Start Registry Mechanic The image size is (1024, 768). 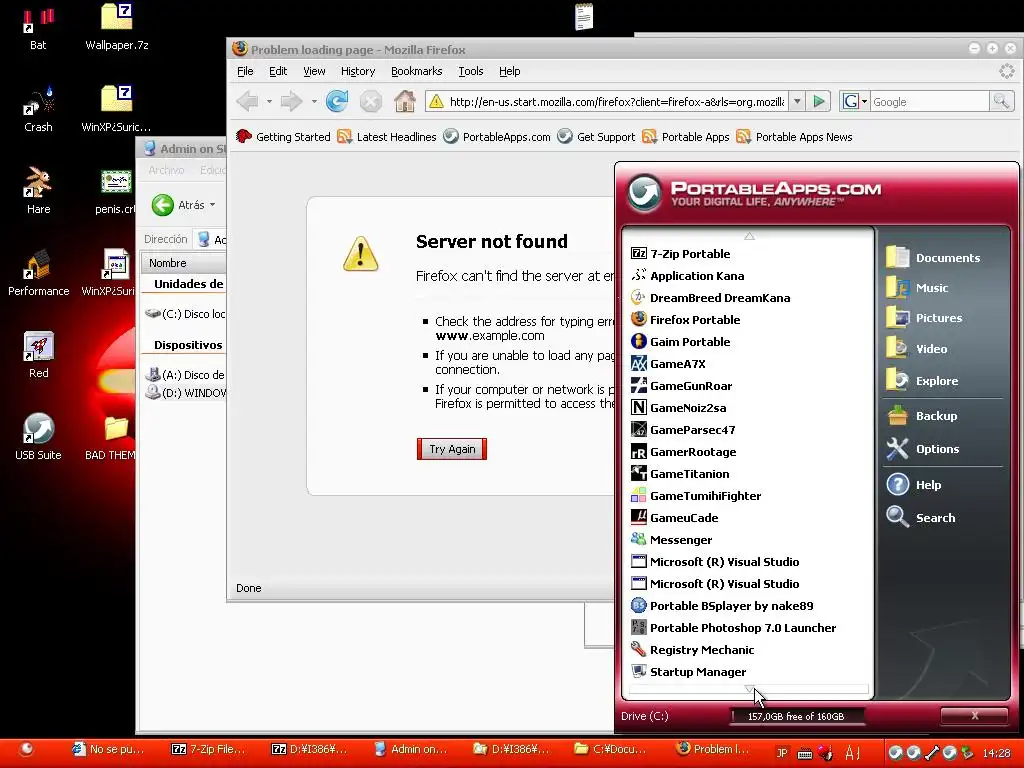point(692,650)
